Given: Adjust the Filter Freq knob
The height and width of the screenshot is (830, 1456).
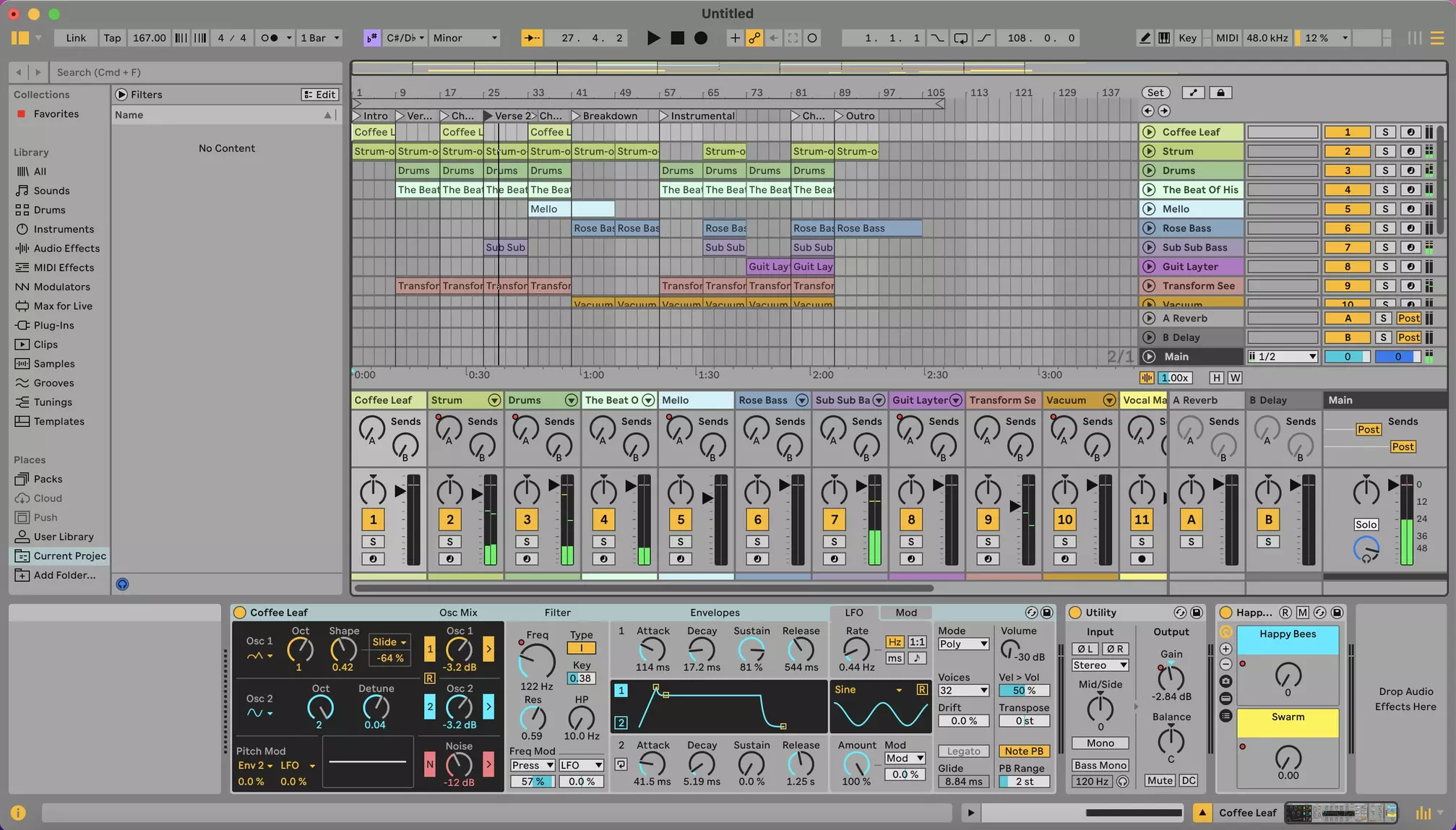Looking at the screenshot, I should 537,660.
